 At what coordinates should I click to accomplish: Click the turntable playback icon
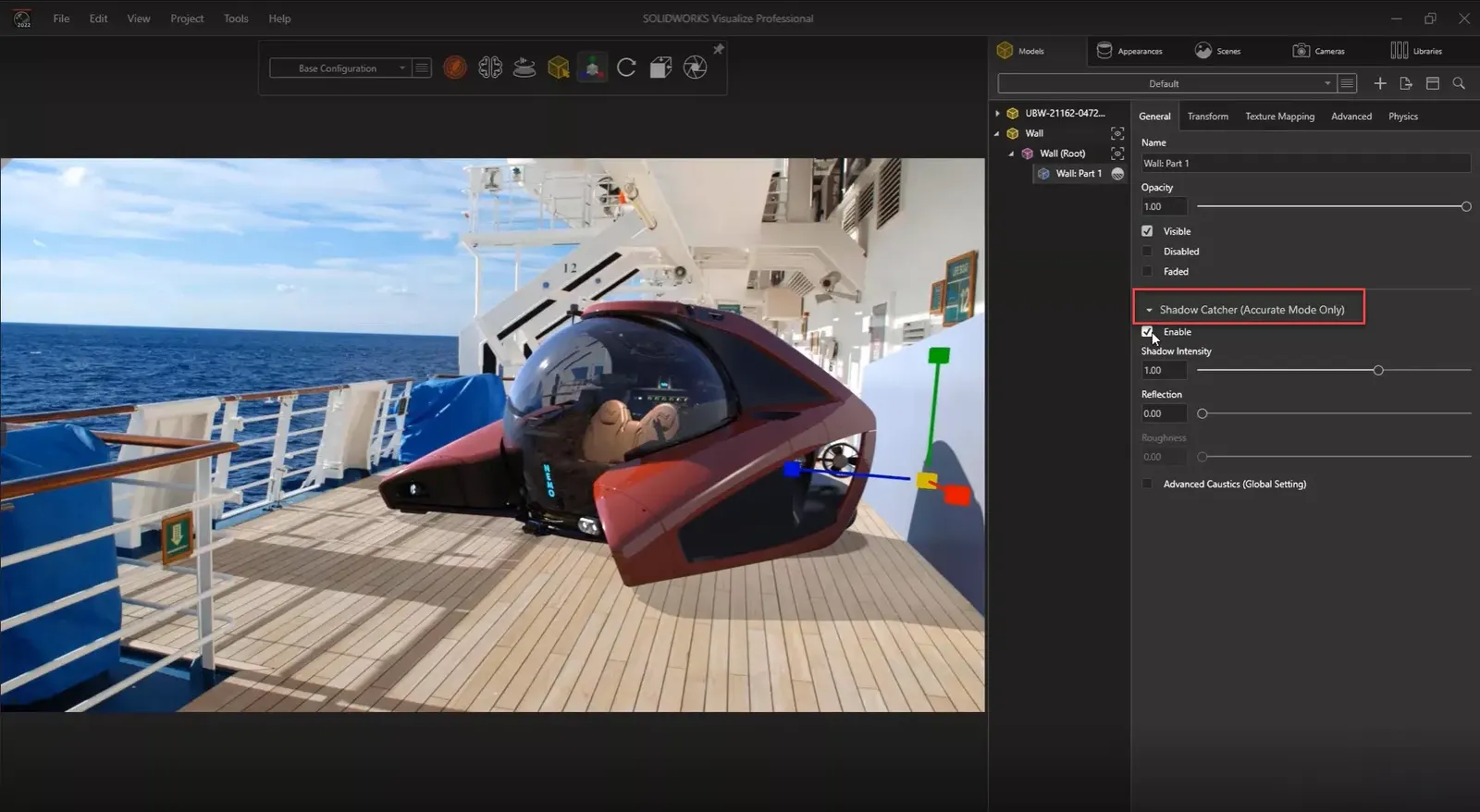coord(524,68)
